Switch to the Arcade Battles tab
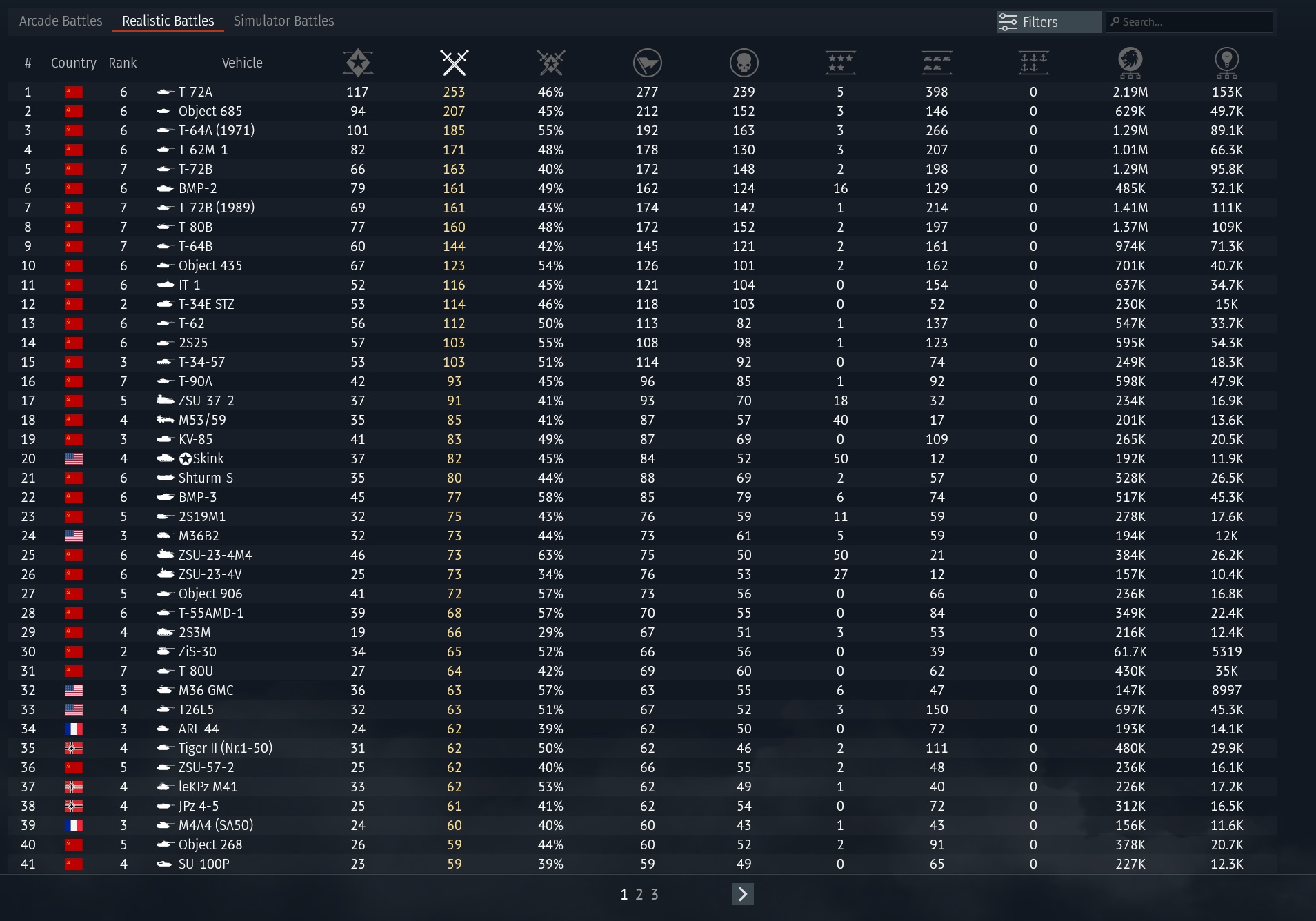The height and width of the screenshot is (921, 1316). tap(61, 21)
